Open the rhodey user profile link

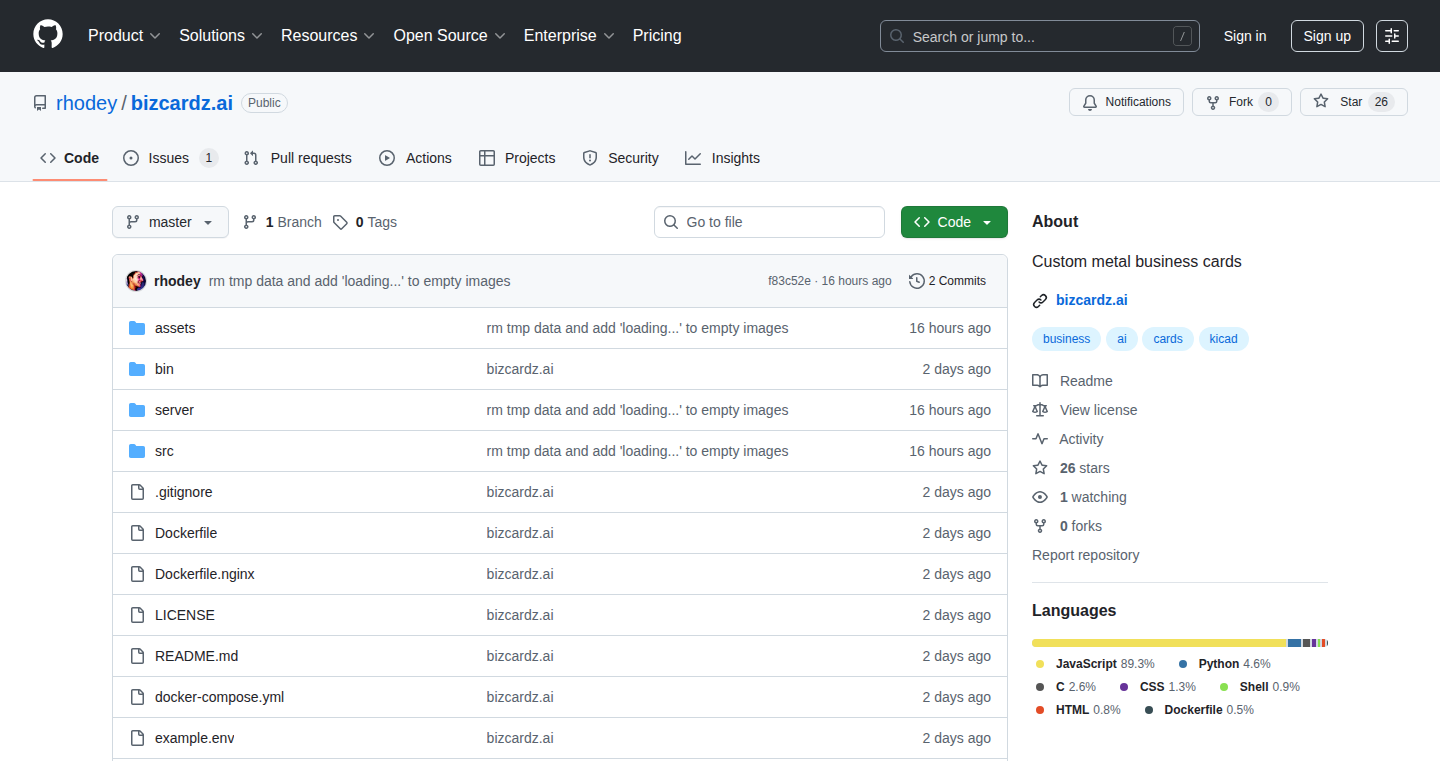86,103
